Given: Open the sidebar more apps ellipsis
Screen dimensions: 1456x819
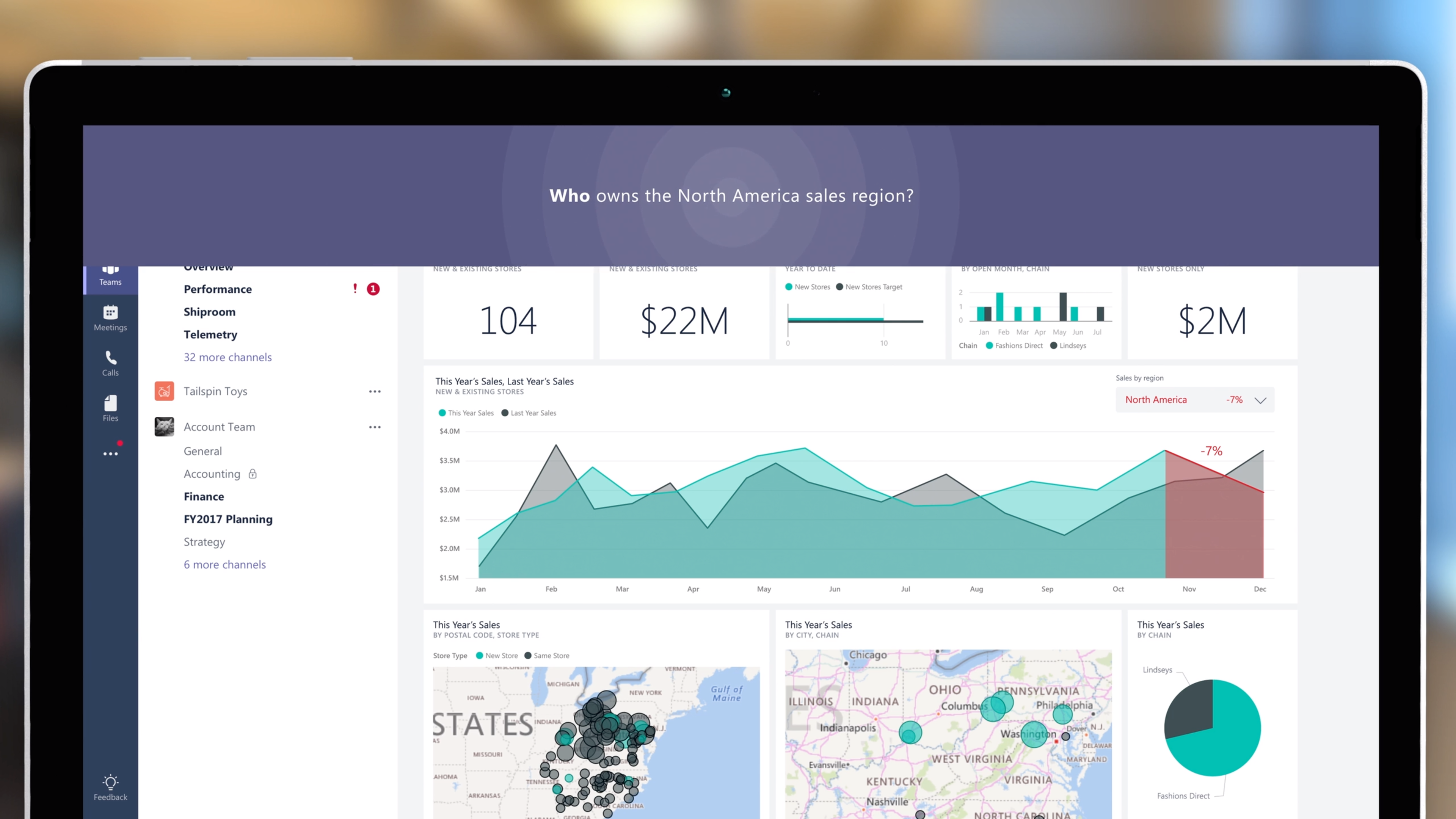Looking at the screenshot, I should (110, 454).
